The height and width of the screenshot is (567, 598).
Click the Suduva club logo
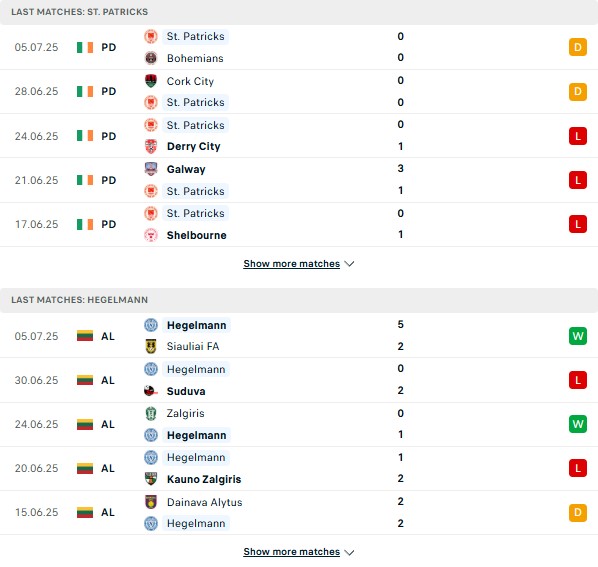coord(151,391)
